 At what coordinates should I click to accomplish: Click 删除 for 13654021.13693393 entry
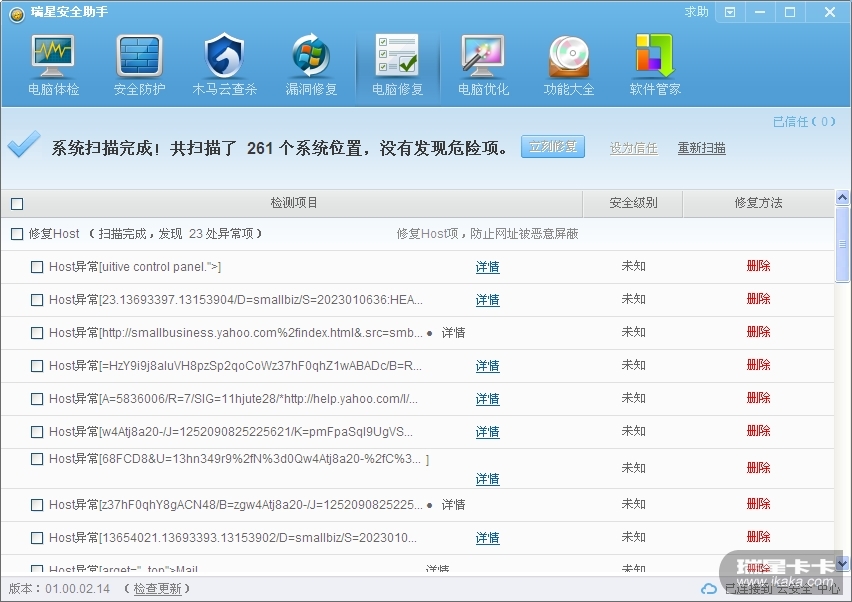coord(759,537)
